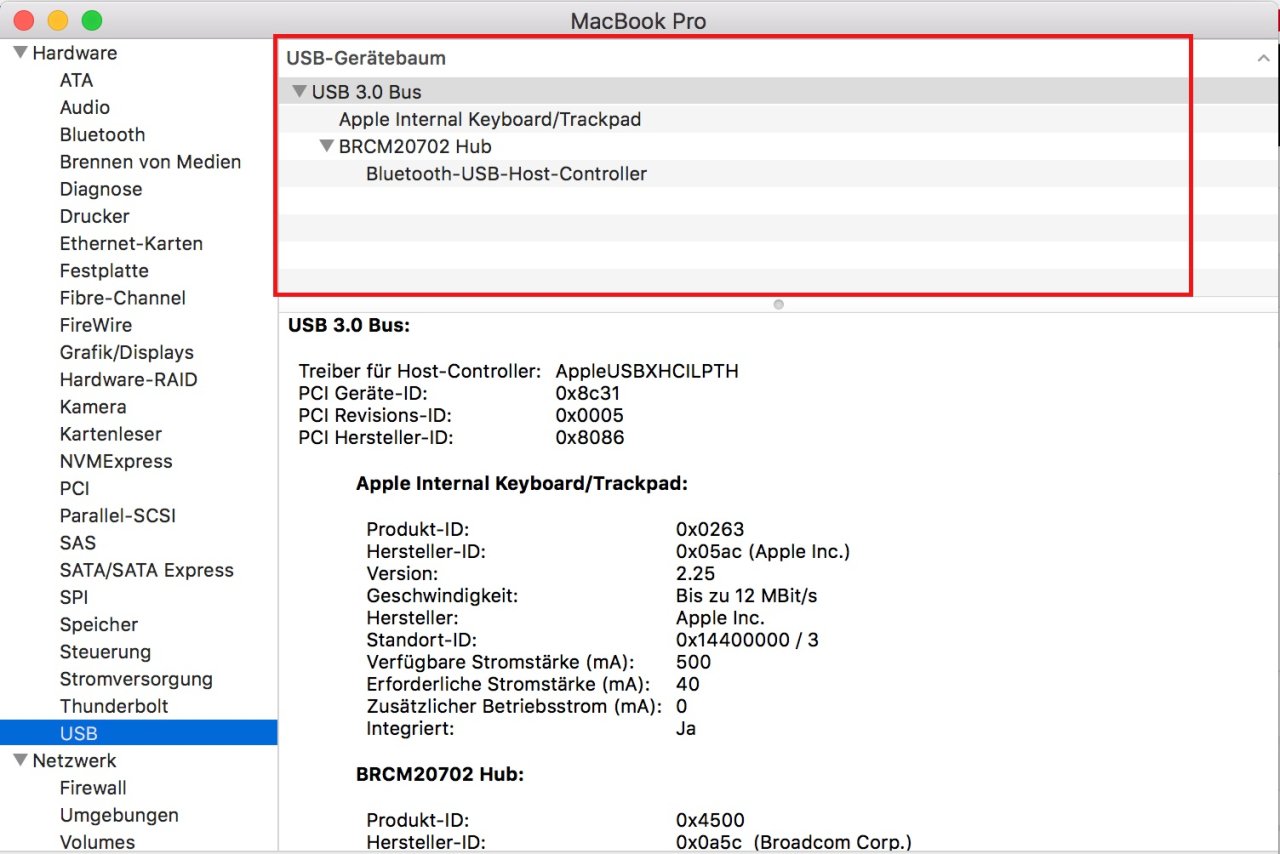Image resolution: width=1280 pixels, height=854 pixels.
Task: Show Grafik/Displays information
Action: click(126, 352)
